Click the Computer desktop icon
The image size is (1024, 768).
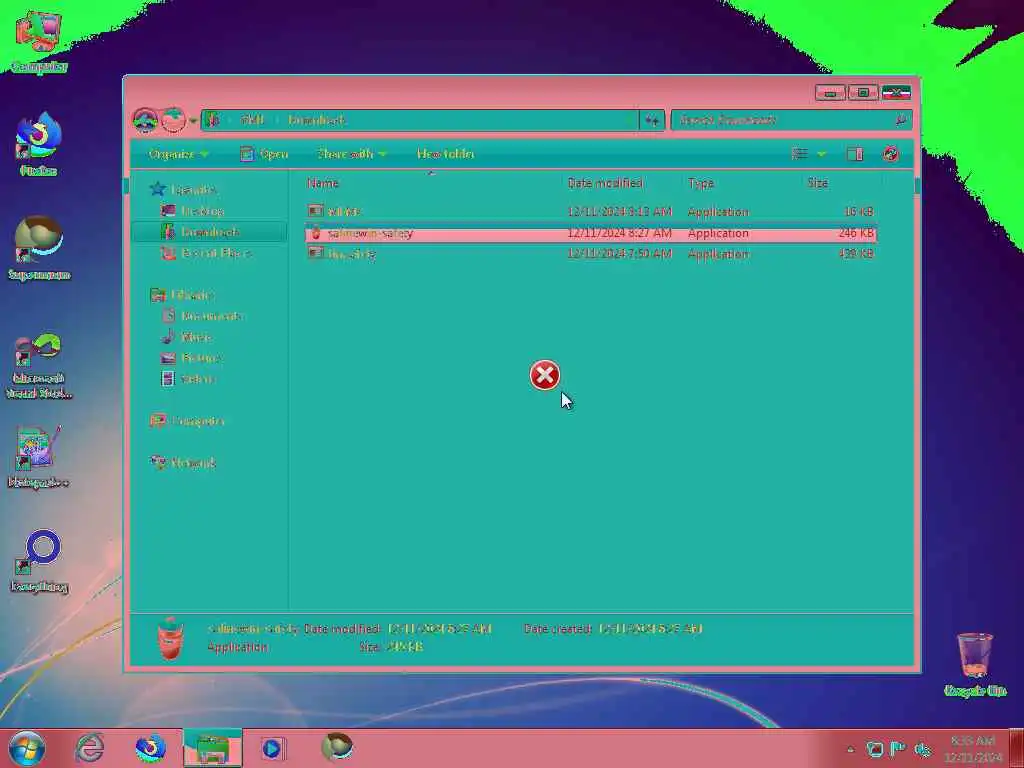(39, 39)
